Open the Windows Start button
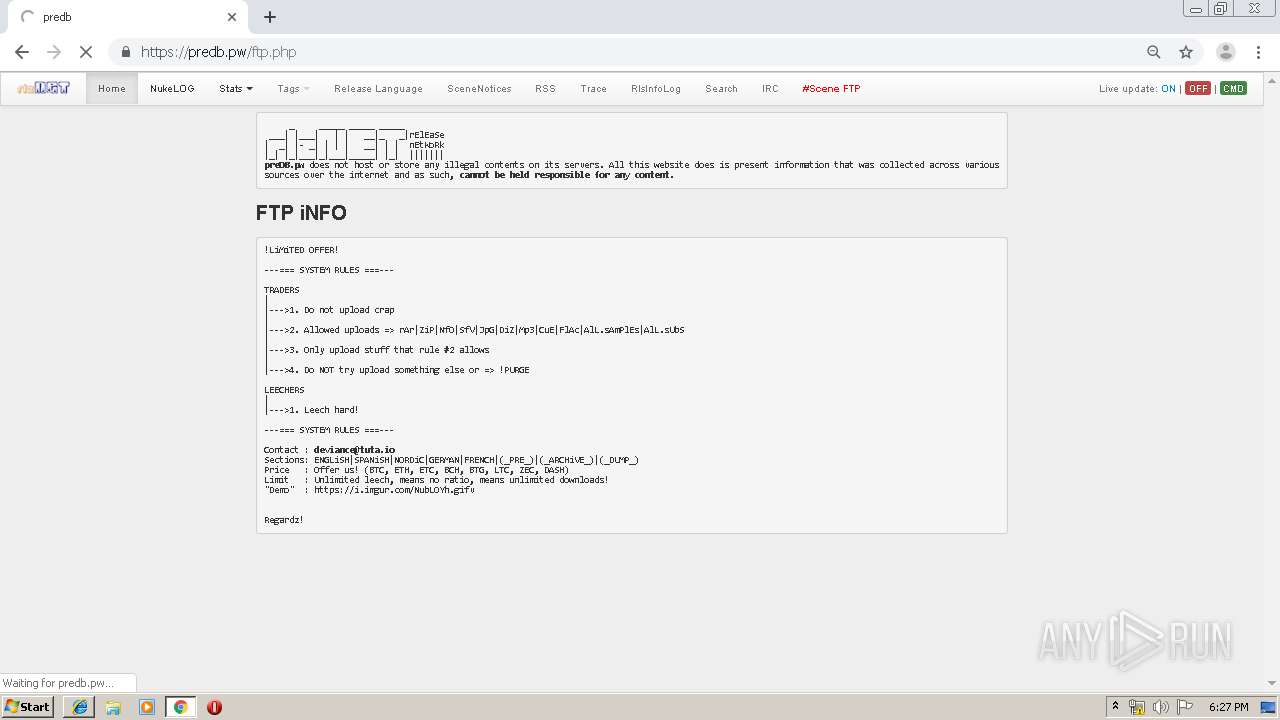 [28, 707]
